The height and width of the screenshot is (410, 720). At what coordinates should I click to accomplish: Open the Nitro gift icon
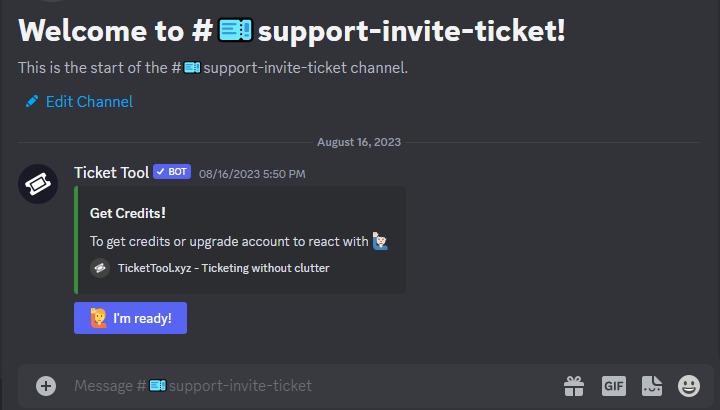pos(574,386)
